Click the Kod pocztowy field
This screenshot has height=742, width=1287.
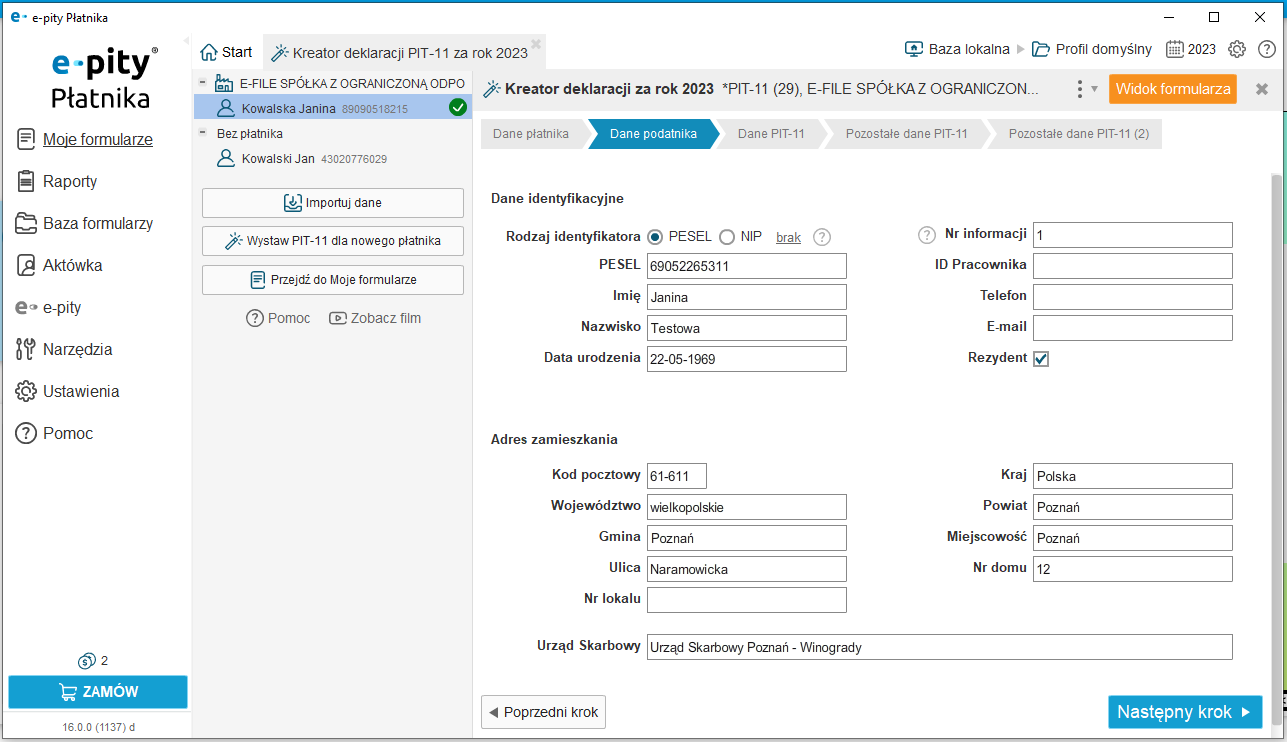click(x=676, y=476)
